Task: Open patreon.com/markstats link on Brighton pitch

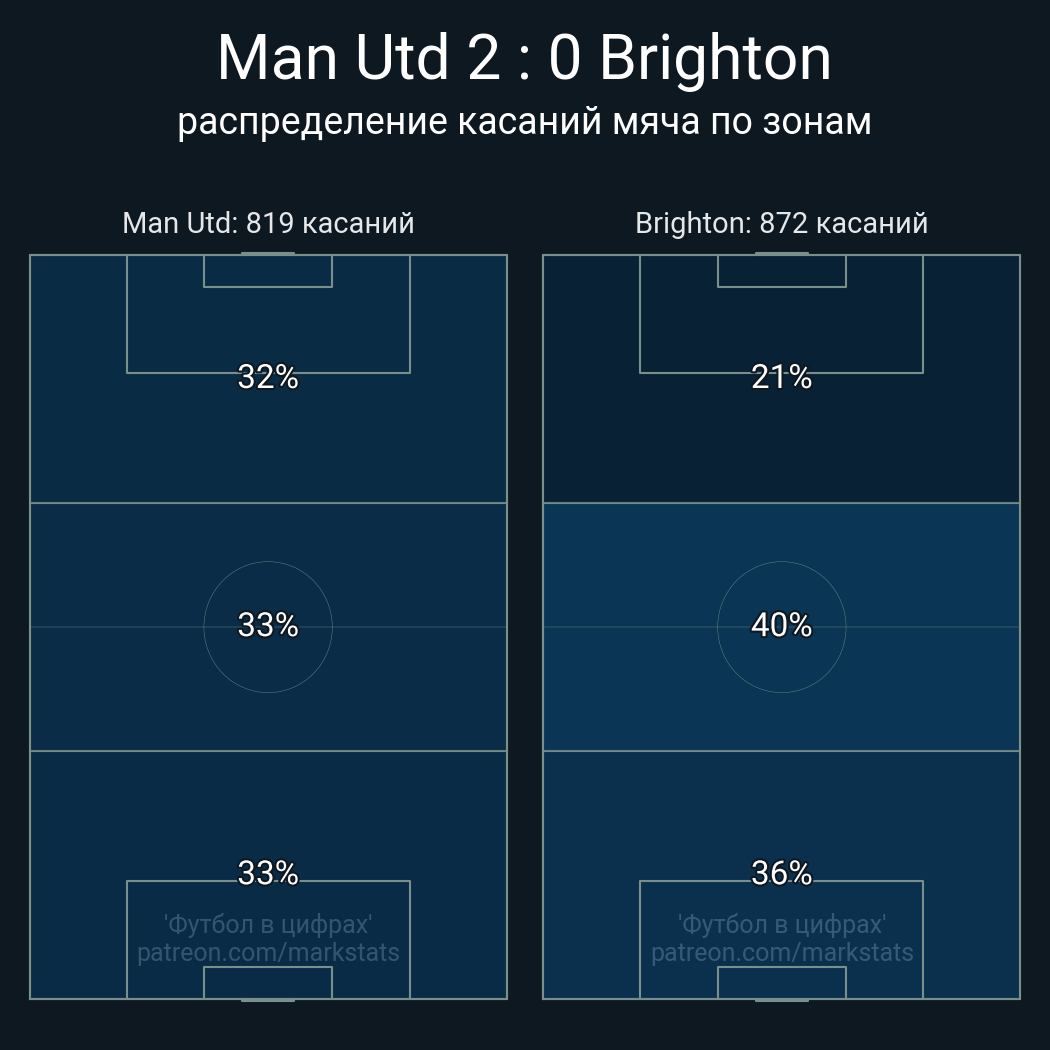Action: (781, 952)
